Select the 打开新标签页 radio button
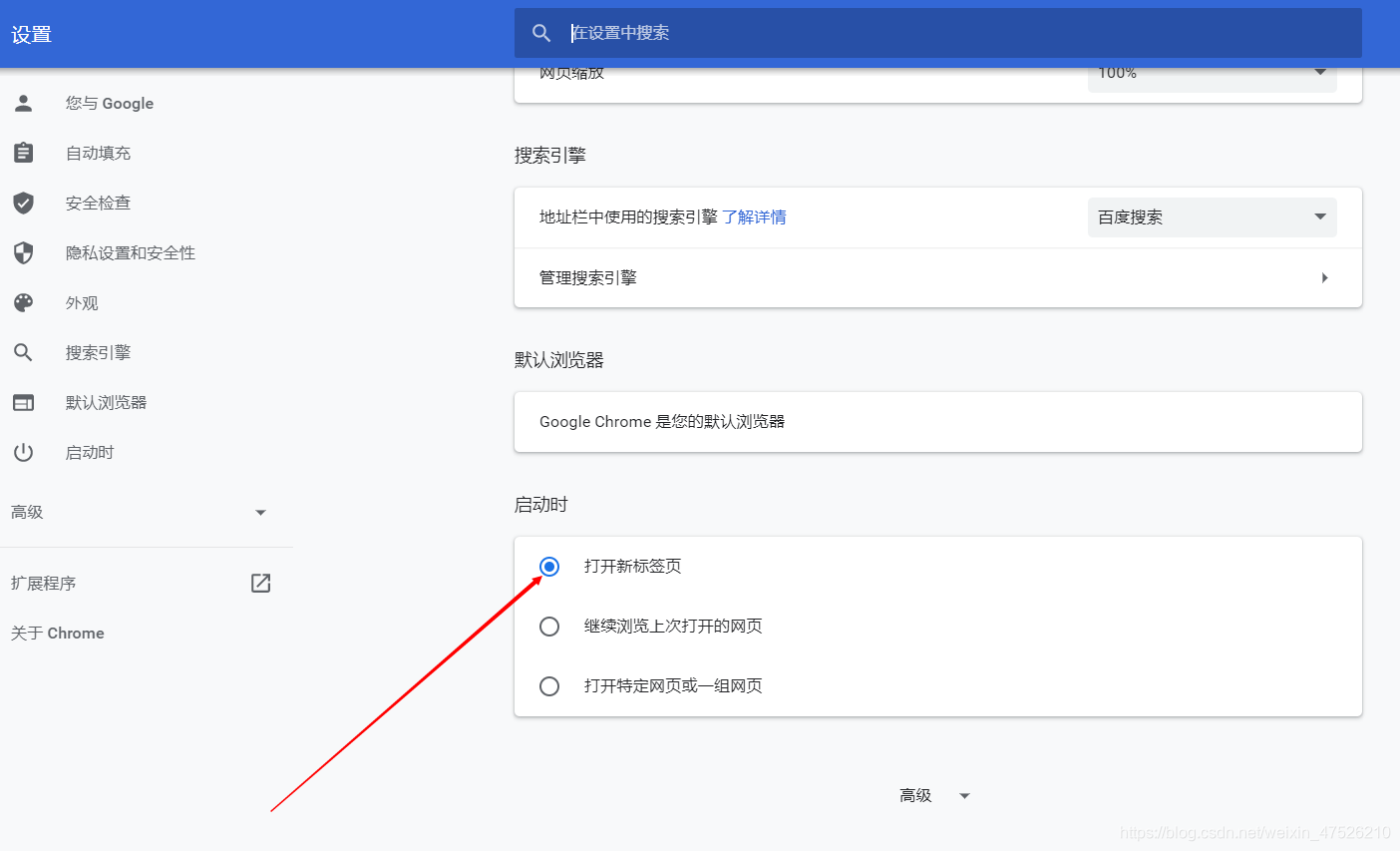This screenshot has height=851, width=1400. [x=549, y=567]
